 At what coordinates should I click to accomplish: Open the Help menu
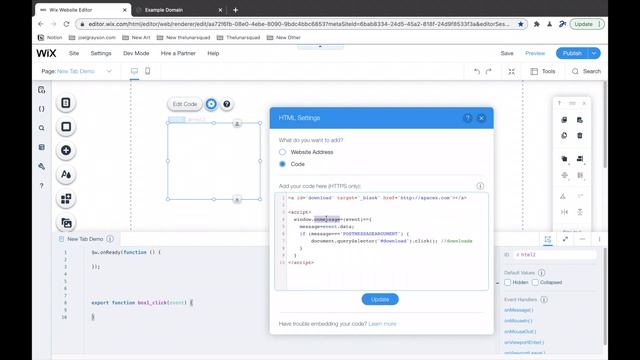coord(213,53)
